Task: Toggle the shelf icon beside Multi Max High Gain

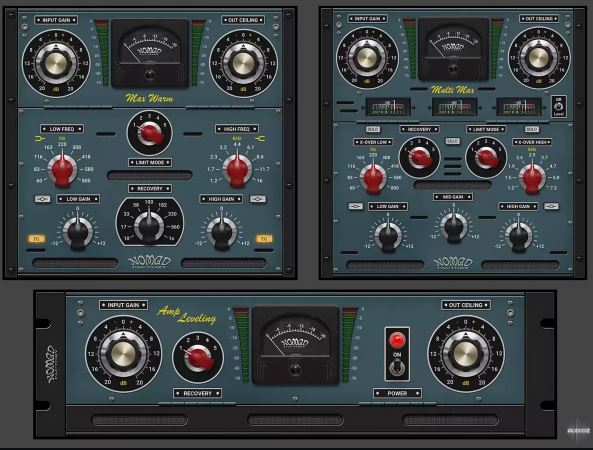Action: pos(551,206)
